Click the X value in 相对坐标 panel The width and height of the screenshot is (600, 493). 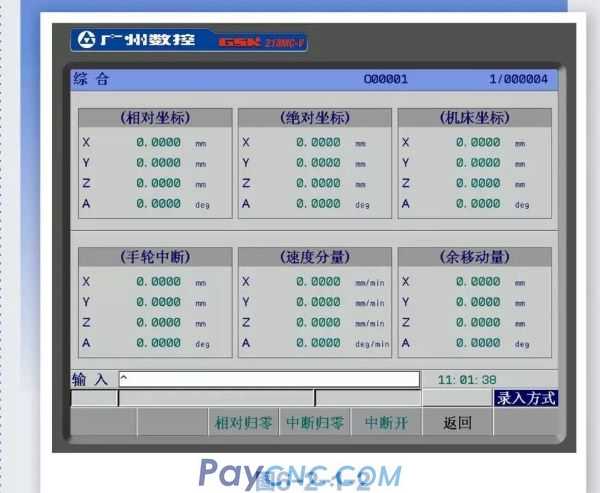pyautogui.click(x=158, y=142)
